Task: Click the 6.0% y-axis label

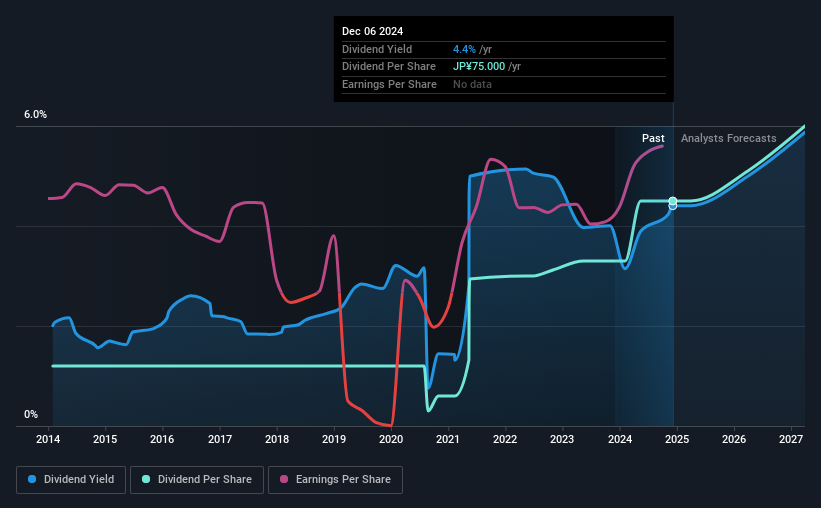Action: pos(35,115)
